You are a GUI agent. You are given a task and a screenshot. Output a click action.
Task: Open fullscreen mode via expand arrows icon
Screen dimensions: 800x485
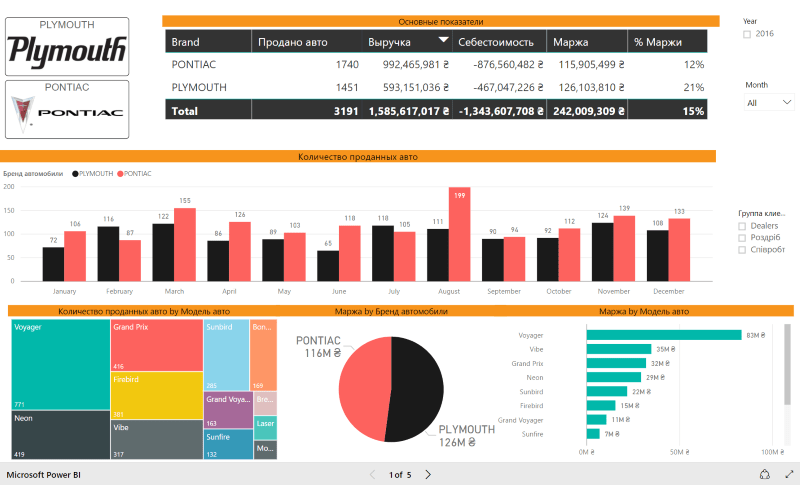[x=789, y=474]
